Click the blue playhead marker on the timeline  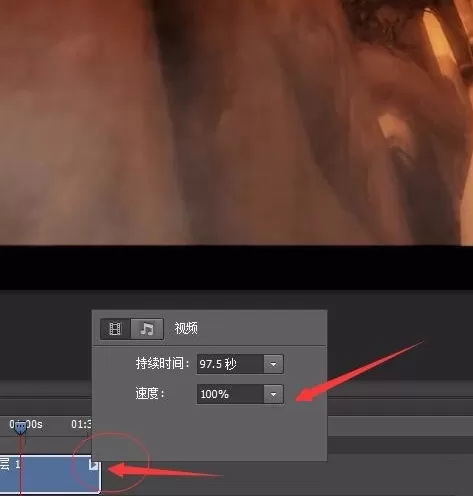(x=21, y=427)
